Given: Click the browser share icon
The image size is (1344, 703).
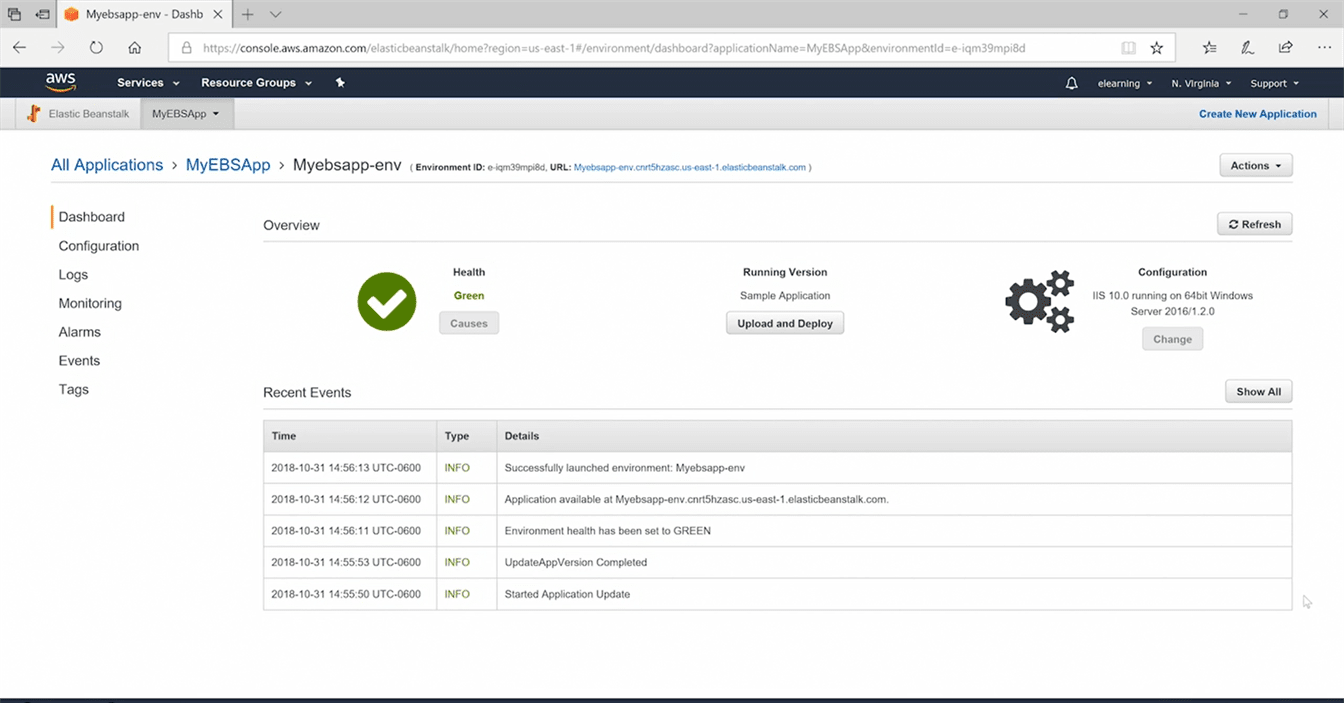Looking at the screenshot, I should point(1285,47).
